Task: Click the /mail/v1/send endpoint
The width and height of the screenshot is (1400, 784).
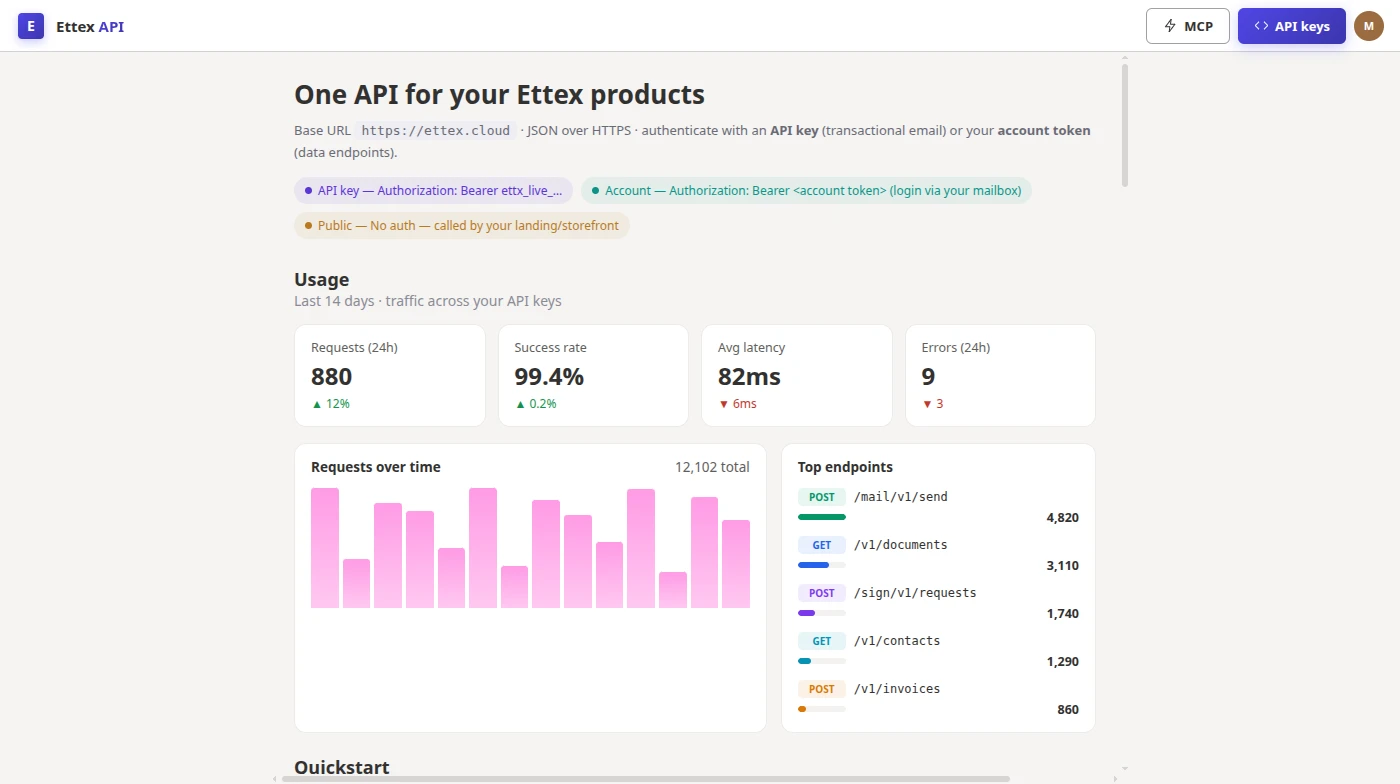Action: point(901,497)
